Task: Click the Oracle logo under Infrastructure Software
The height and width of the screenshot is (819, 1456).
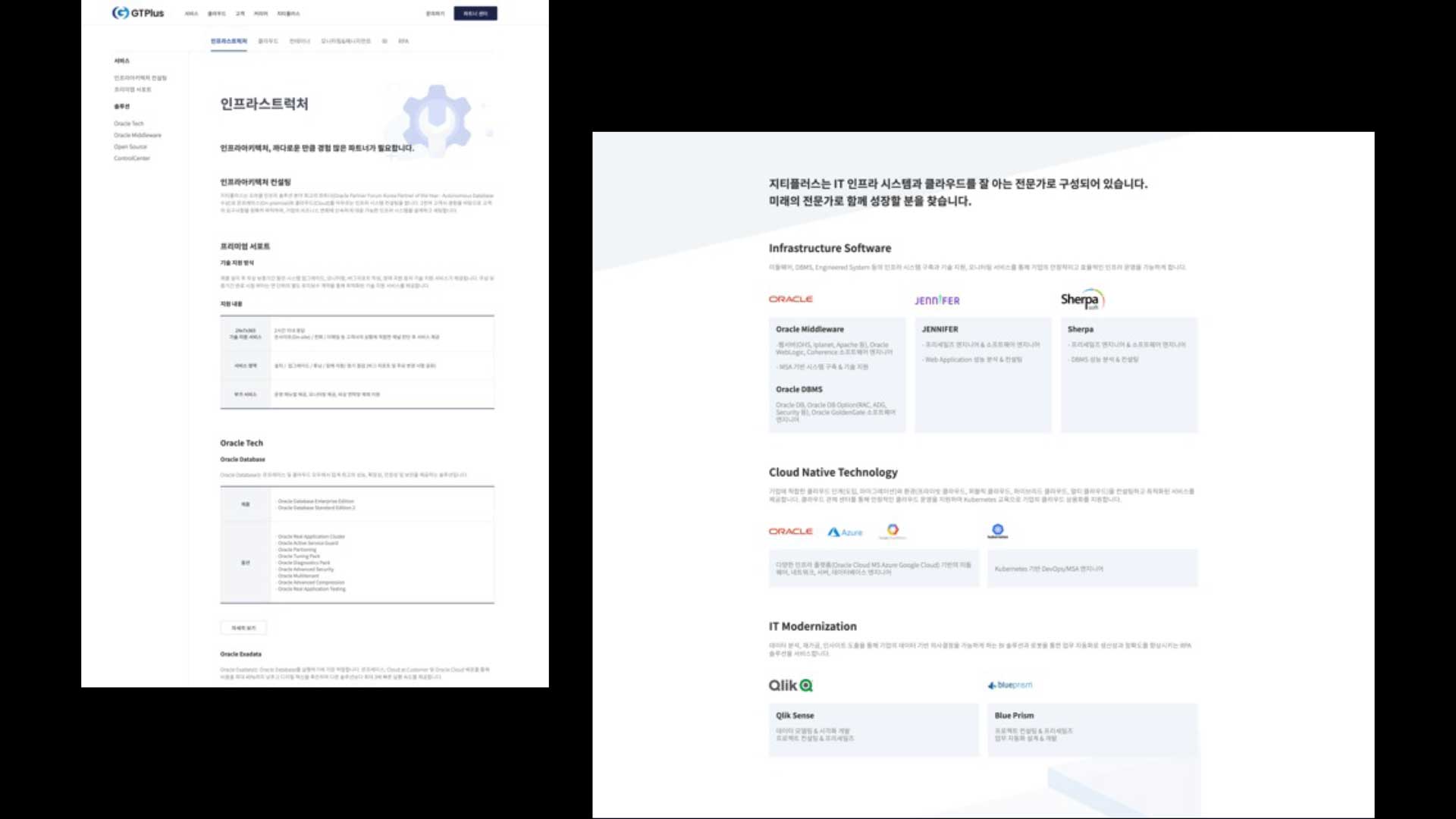Action: (790, 299)
